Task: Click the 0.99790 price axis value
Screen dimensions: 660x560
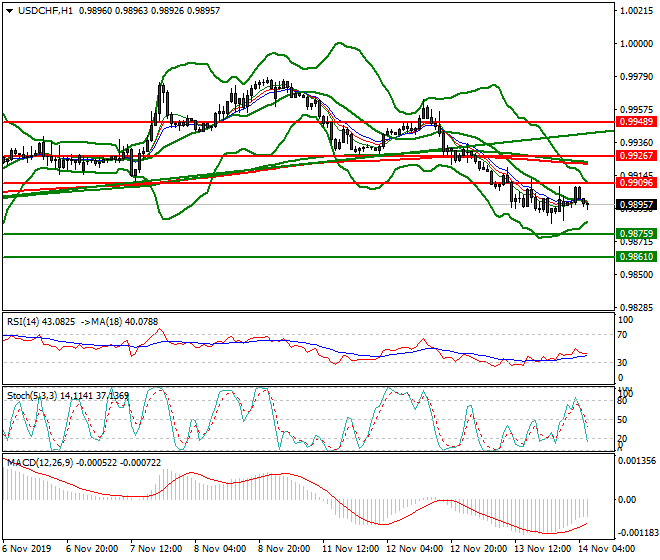Action: tap(636, 77)
